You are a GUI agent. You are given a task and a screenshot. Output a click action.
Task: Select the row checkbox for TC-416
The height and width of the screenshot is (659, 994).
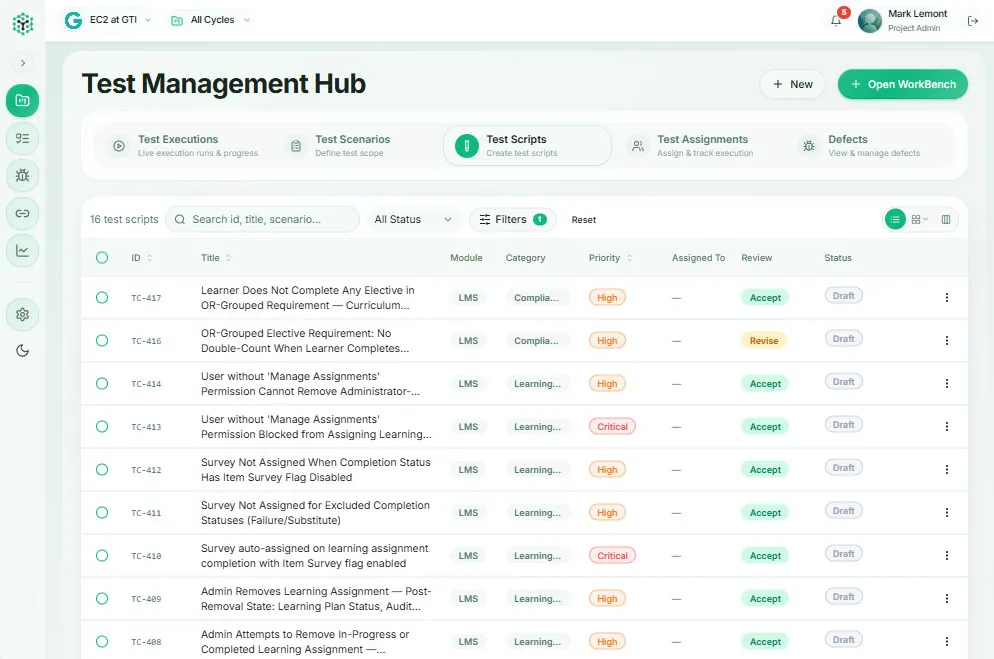point(102,340)
